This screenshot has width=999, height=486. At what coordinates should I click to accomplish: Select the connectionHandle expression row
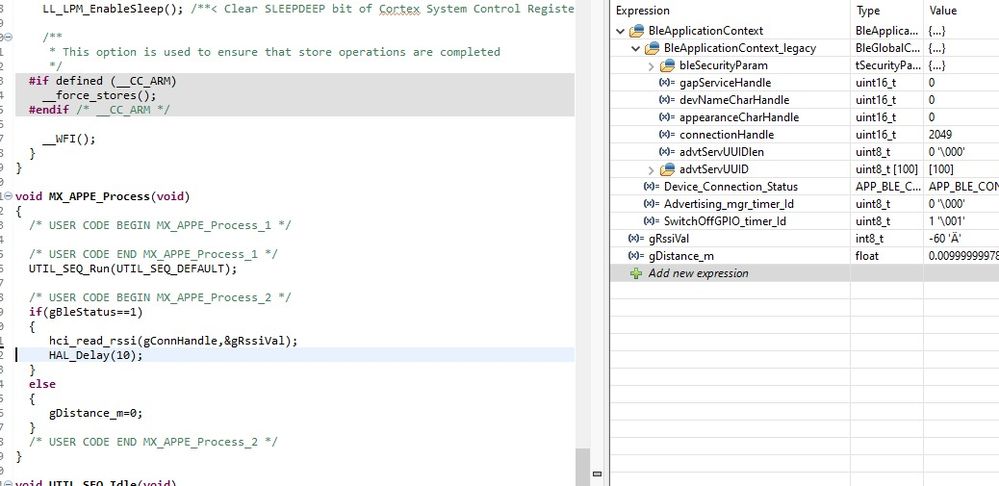[x=804, y=134]
